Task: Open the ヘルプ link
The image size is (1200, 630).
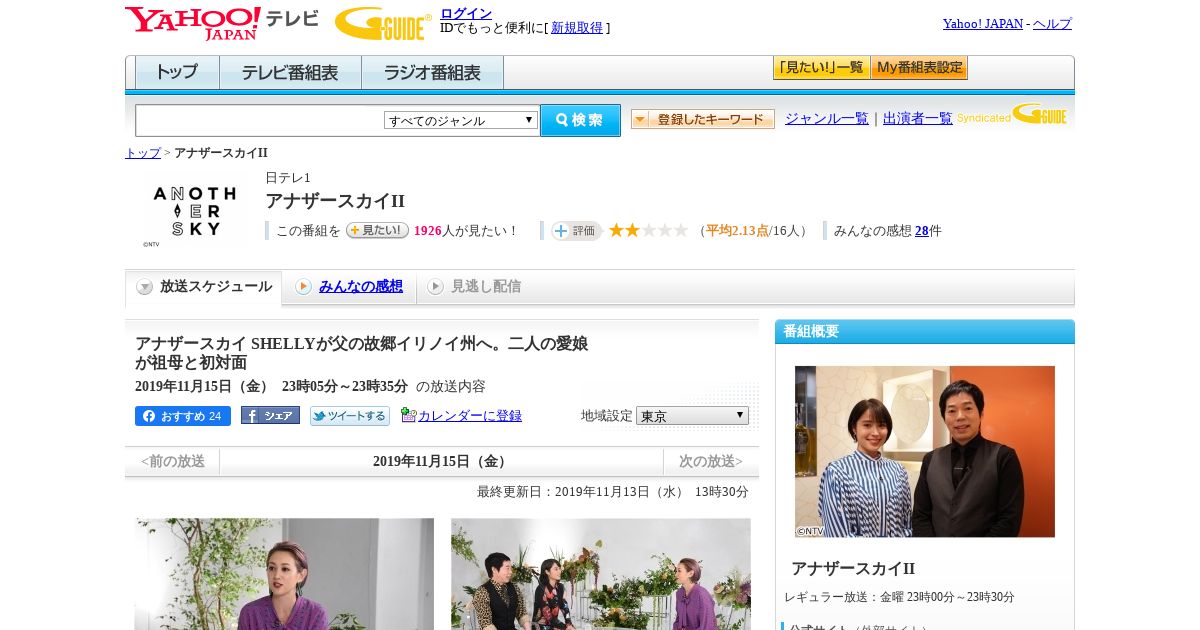Action: (1052, 23)
